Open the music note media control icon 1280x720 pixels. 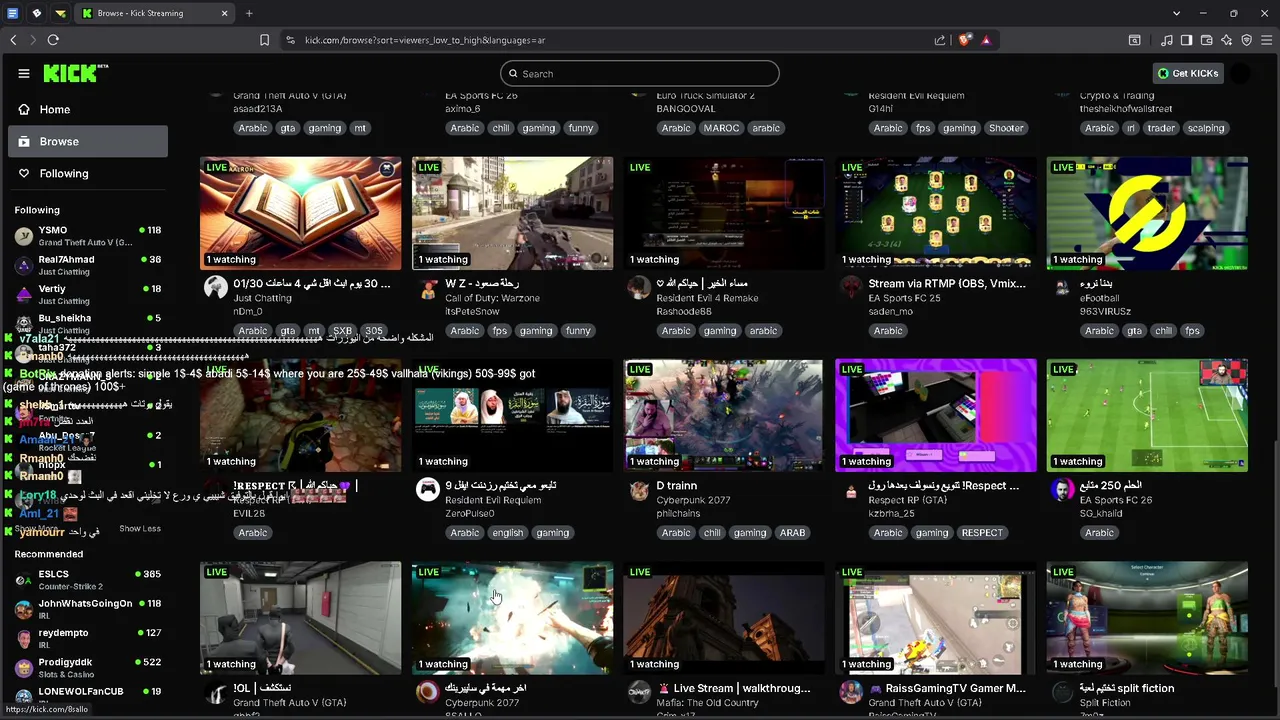1167,40
